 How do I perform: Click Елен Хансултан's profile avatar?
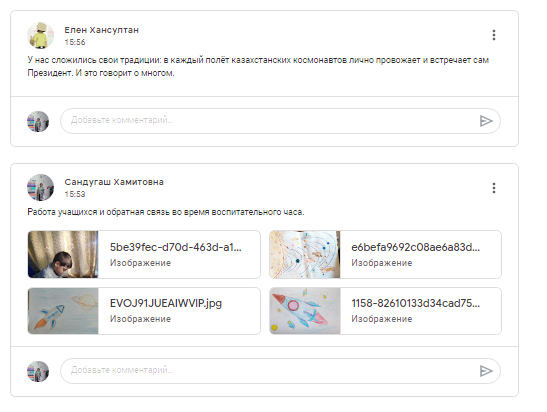click(x=40, y=36)
